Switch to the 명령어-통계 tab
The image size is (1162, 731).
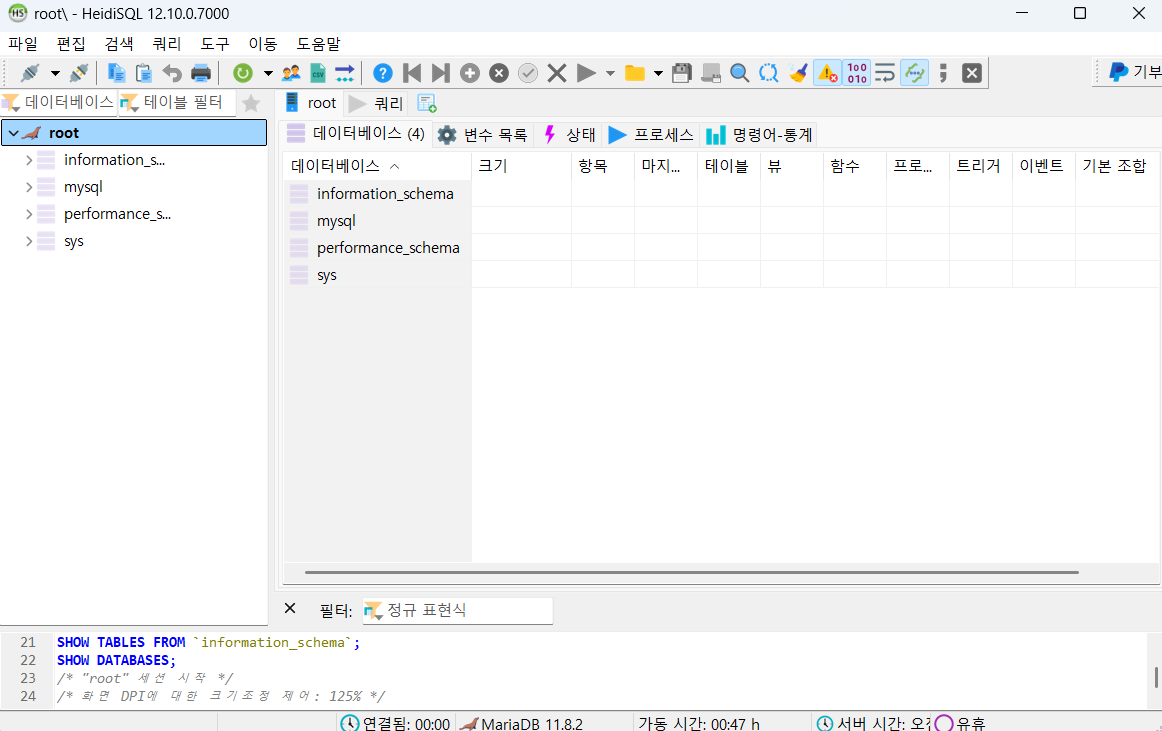pos(760,135)
